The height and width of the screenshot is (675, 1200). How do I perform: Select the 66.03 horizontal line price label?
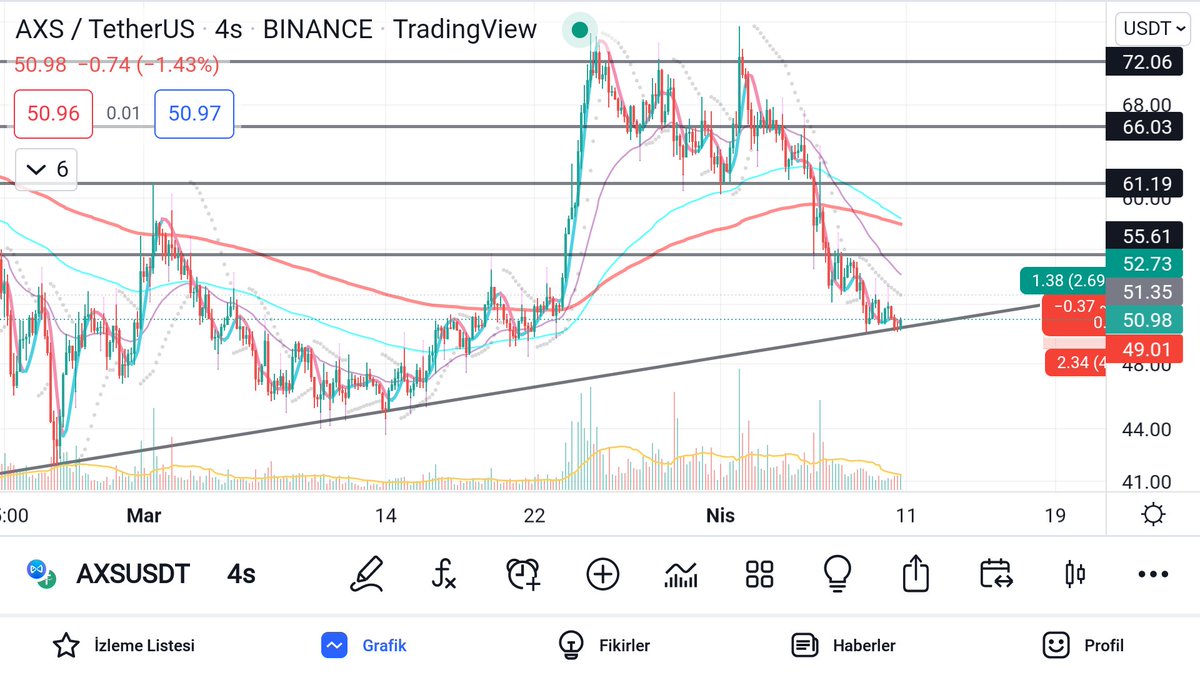click(x=1146, y=127)
